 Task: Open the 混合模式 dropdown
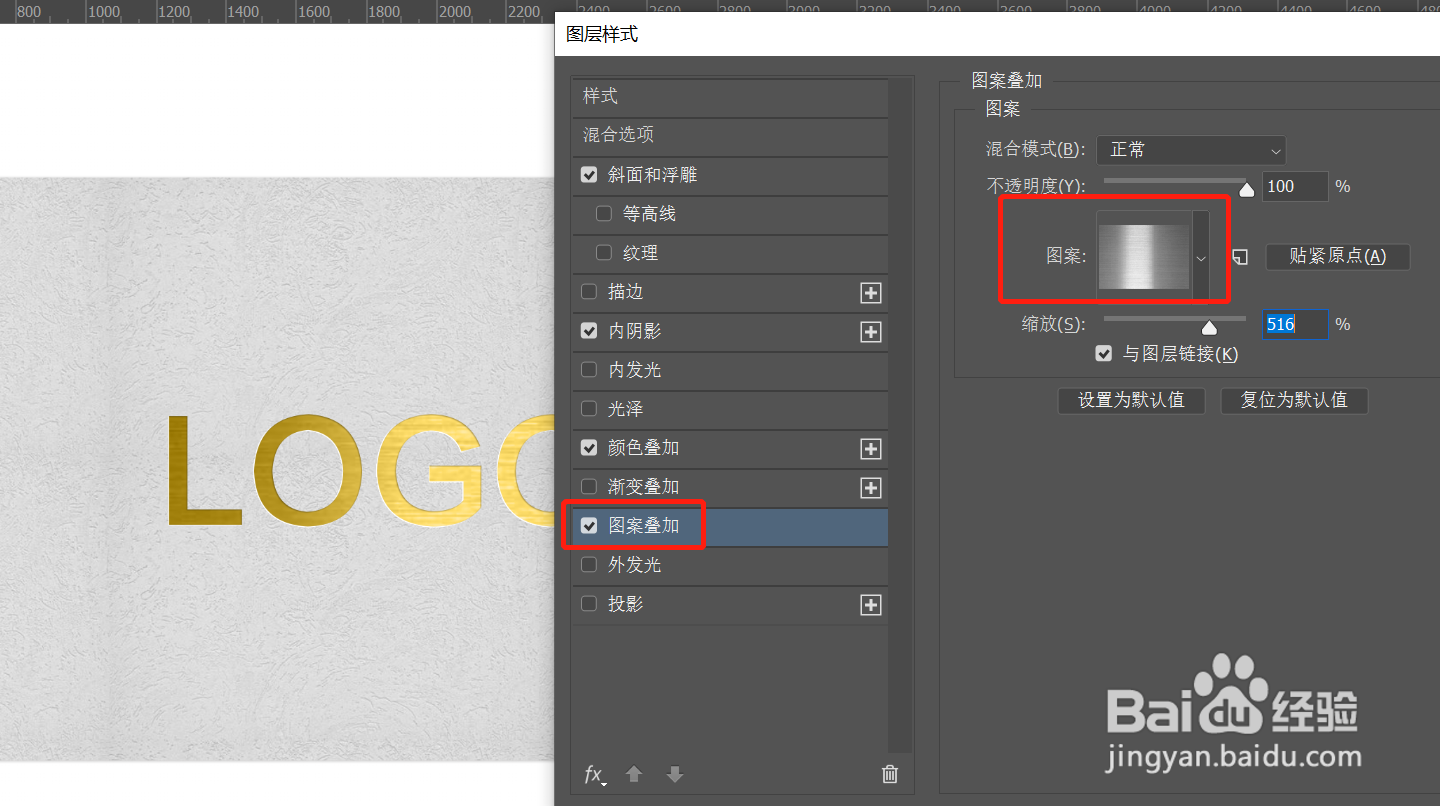tap(1191, 150)
